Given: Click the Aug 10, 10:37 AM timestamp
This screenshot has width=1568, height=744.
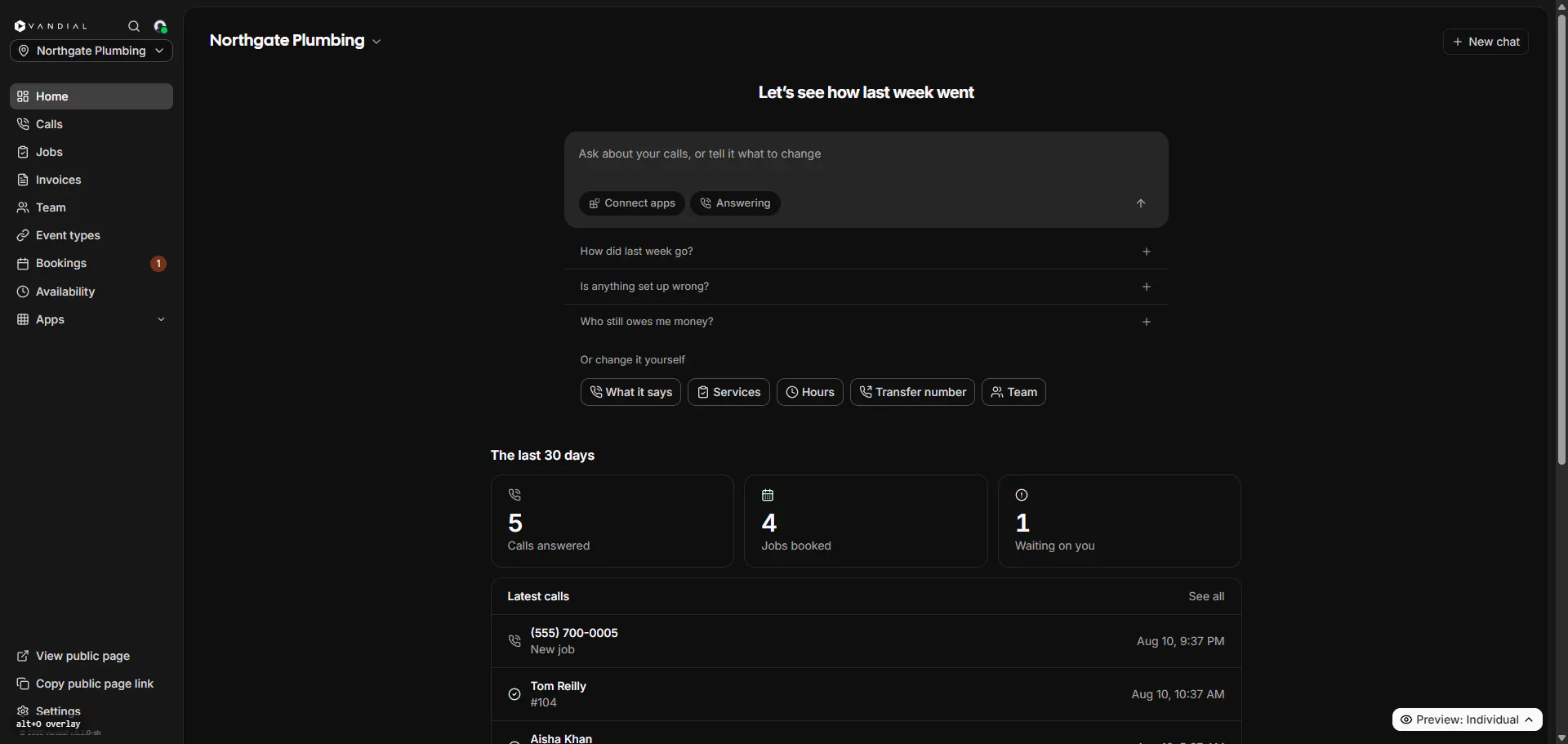Looking at the screenshot, I should pyautogui.click(x=1178, y=694).
